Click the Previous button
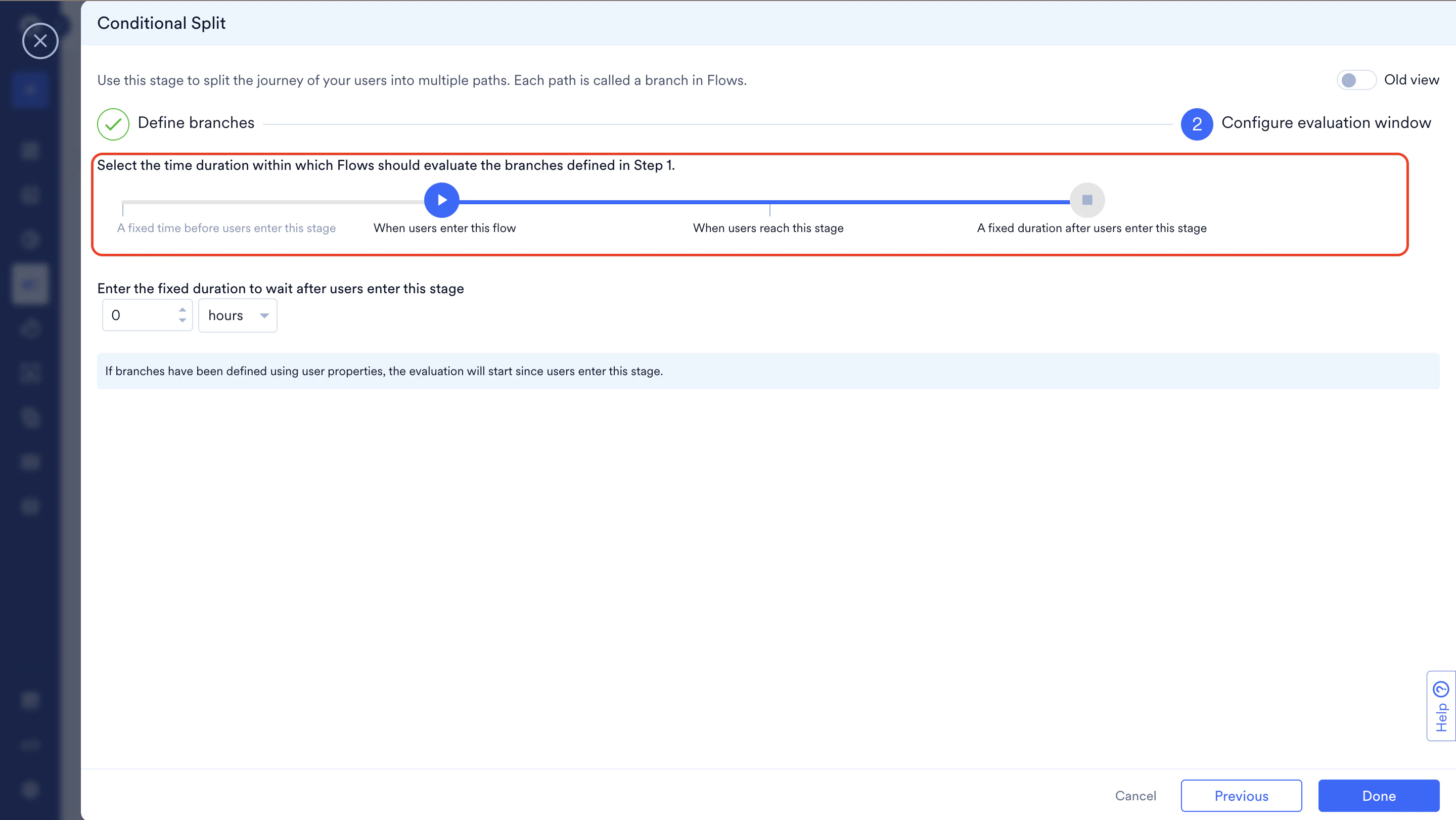Image resolution: width=1456 pixels, height=820 pixels. click(x=1241, y=795)
